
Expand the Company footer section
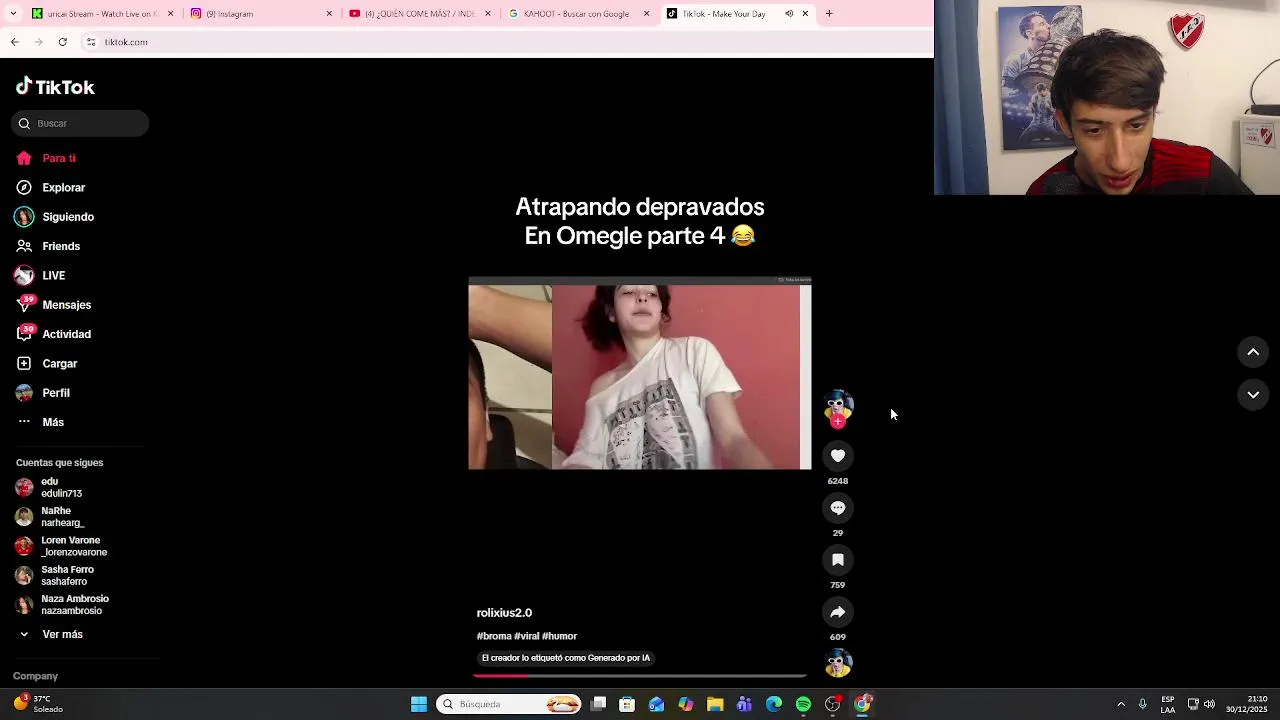click(35, 676)
